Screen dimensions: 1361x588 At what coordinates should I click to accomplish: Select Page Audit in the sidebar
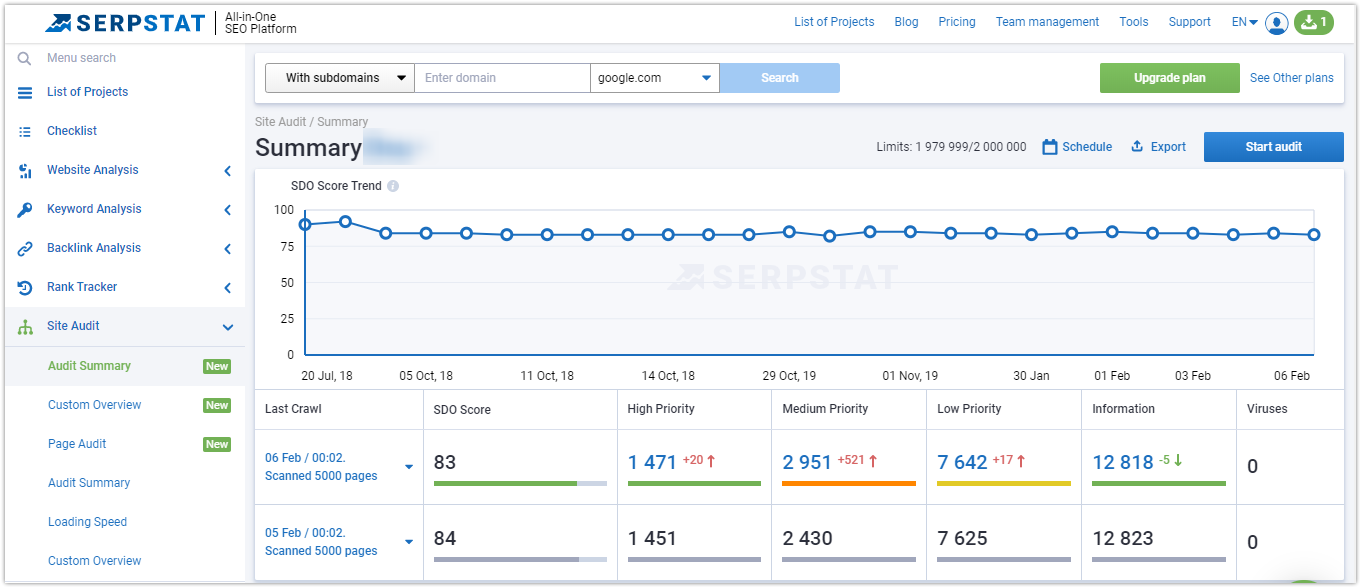pos(77,444)
